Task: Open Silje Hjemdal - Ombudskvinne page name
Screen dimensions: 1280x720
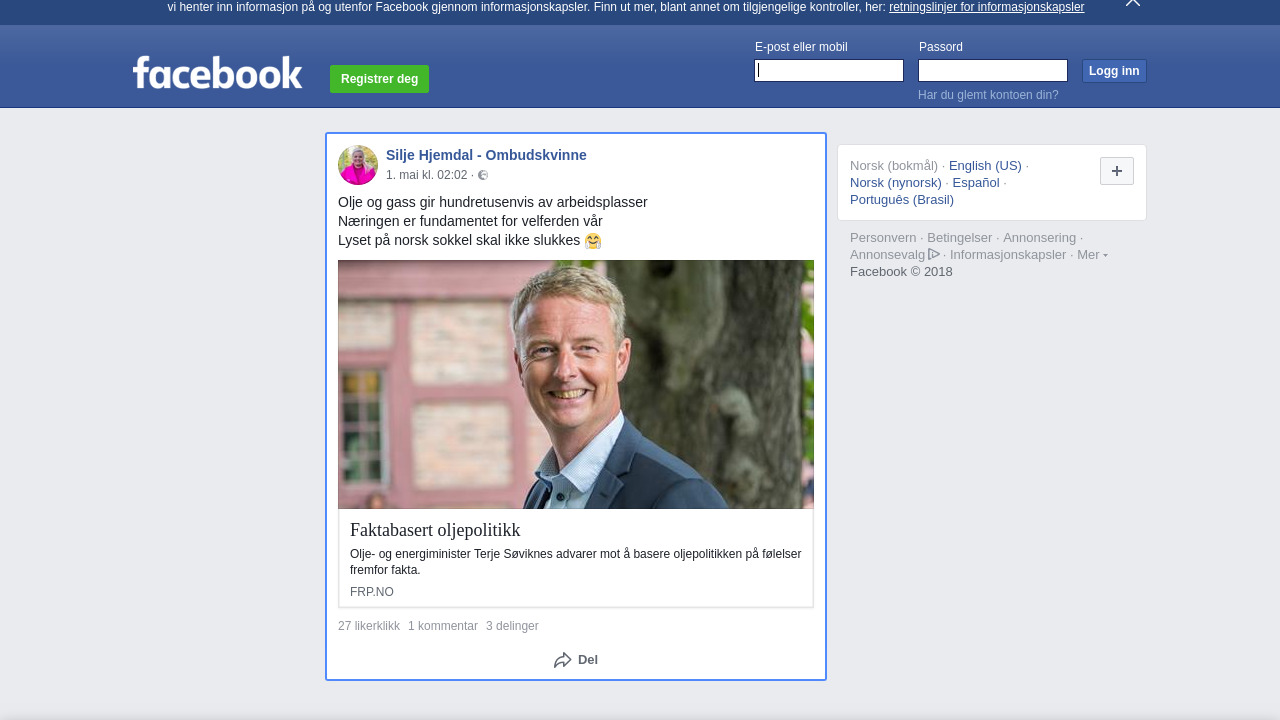Action: [x=486, y=155]
